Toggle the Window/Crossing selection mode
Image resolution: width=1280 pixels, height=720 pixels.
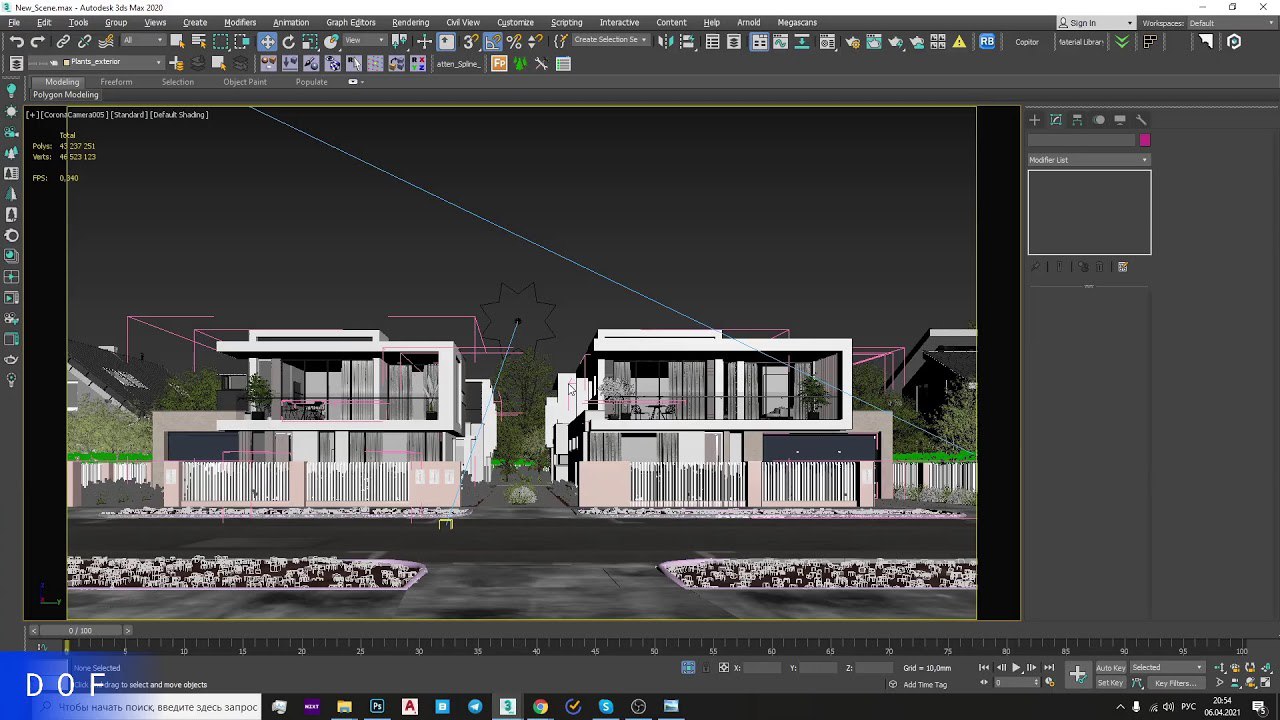[x=242, y=41]
